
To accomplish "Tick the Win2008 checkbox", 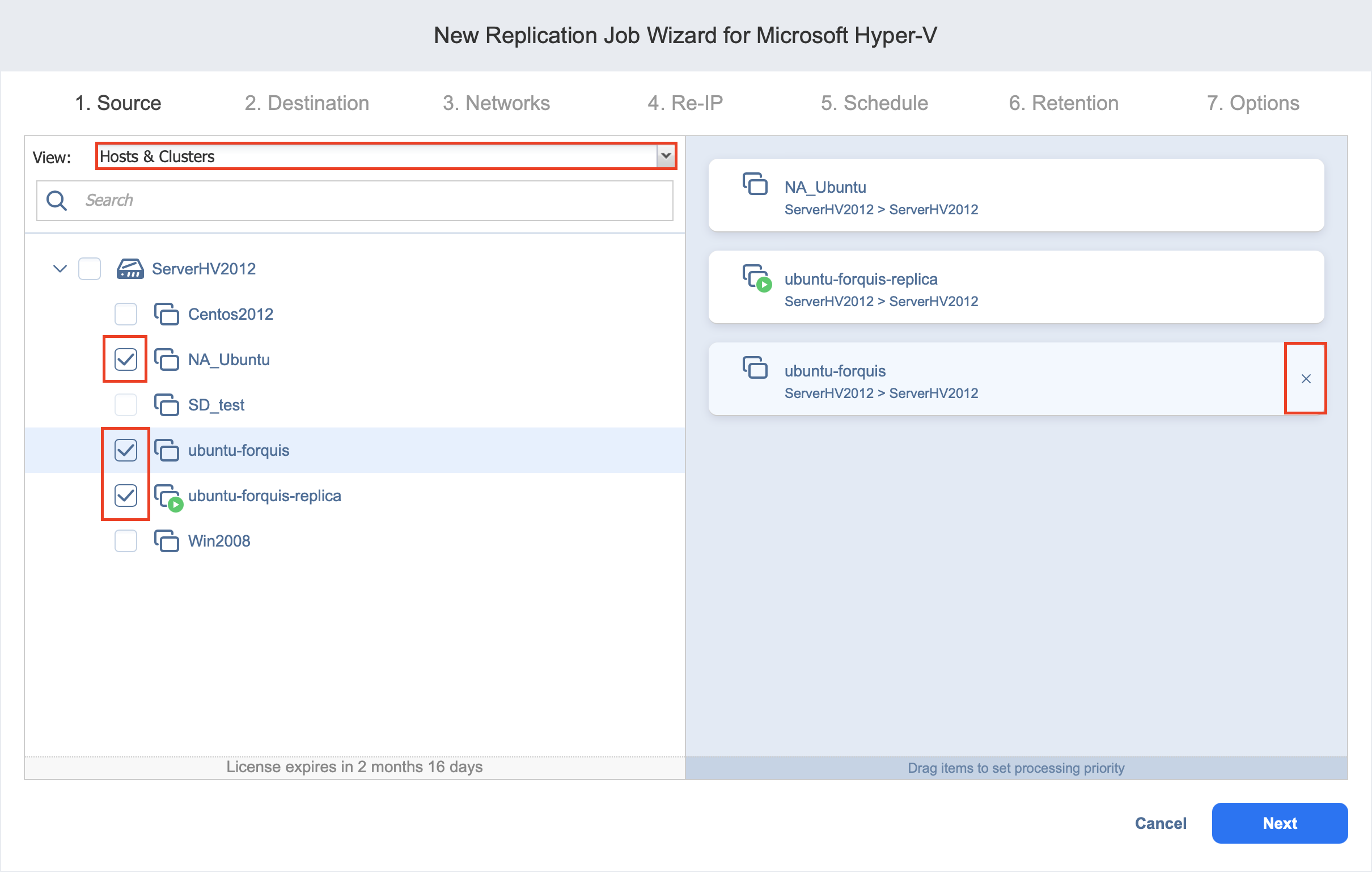I will coord(125,541).
